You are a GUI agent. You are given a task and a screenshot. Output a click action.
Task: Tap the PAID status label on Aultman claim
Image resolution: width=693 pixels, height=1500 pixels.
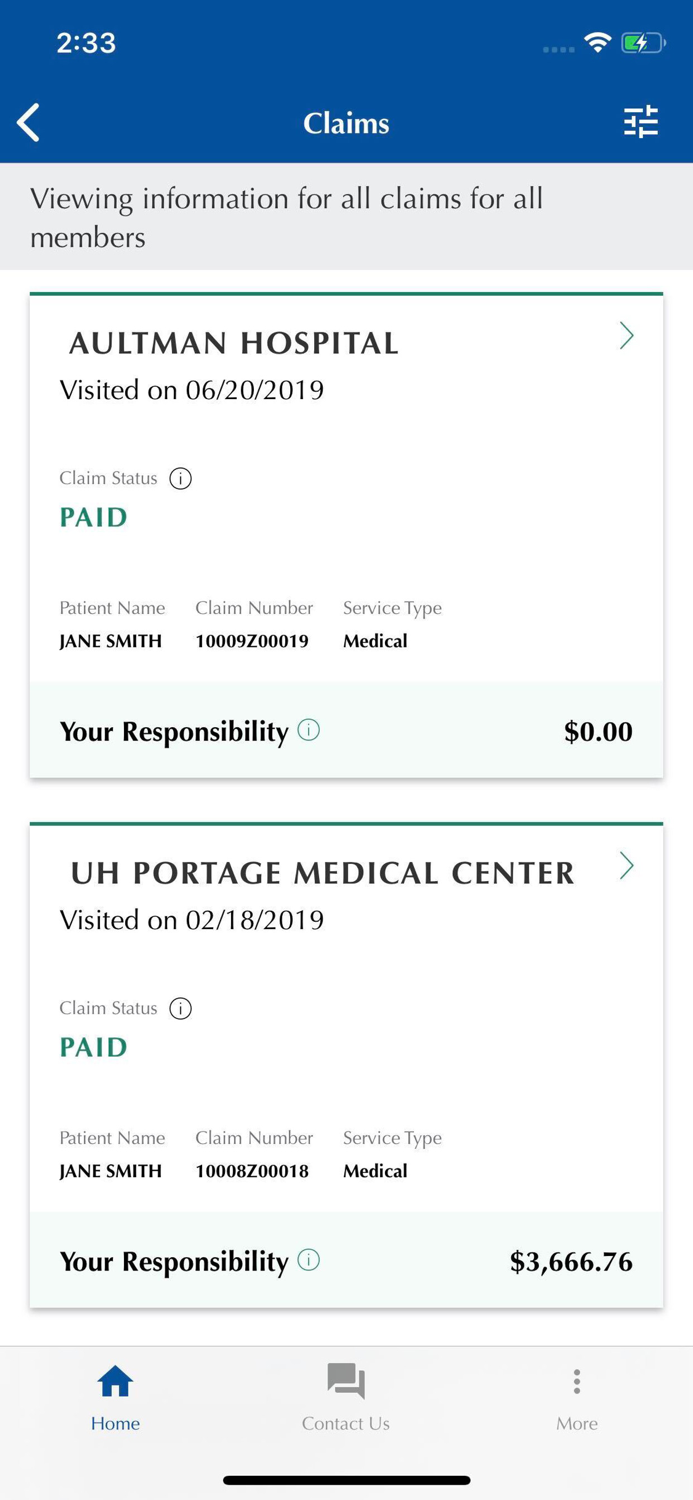[92, 517]
